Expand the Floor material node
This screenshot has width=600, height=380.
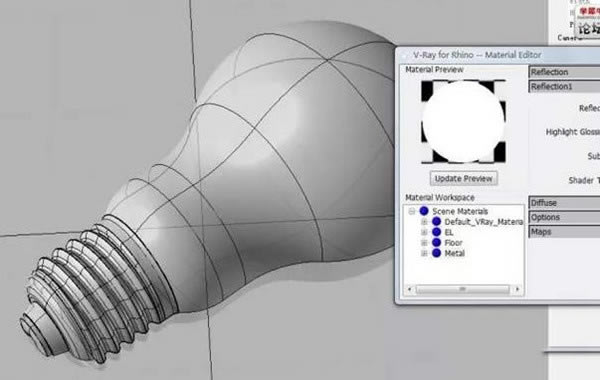click(424, 243)
